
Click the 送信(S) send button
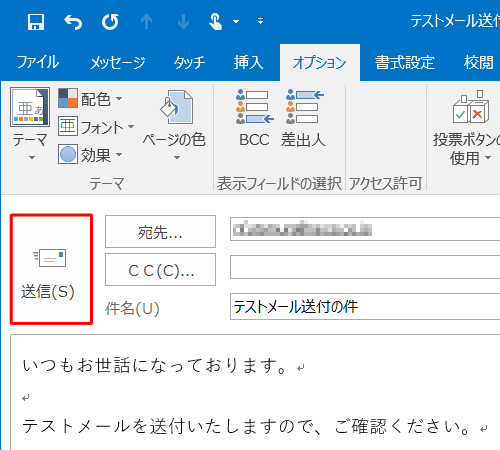coord(51,269)
